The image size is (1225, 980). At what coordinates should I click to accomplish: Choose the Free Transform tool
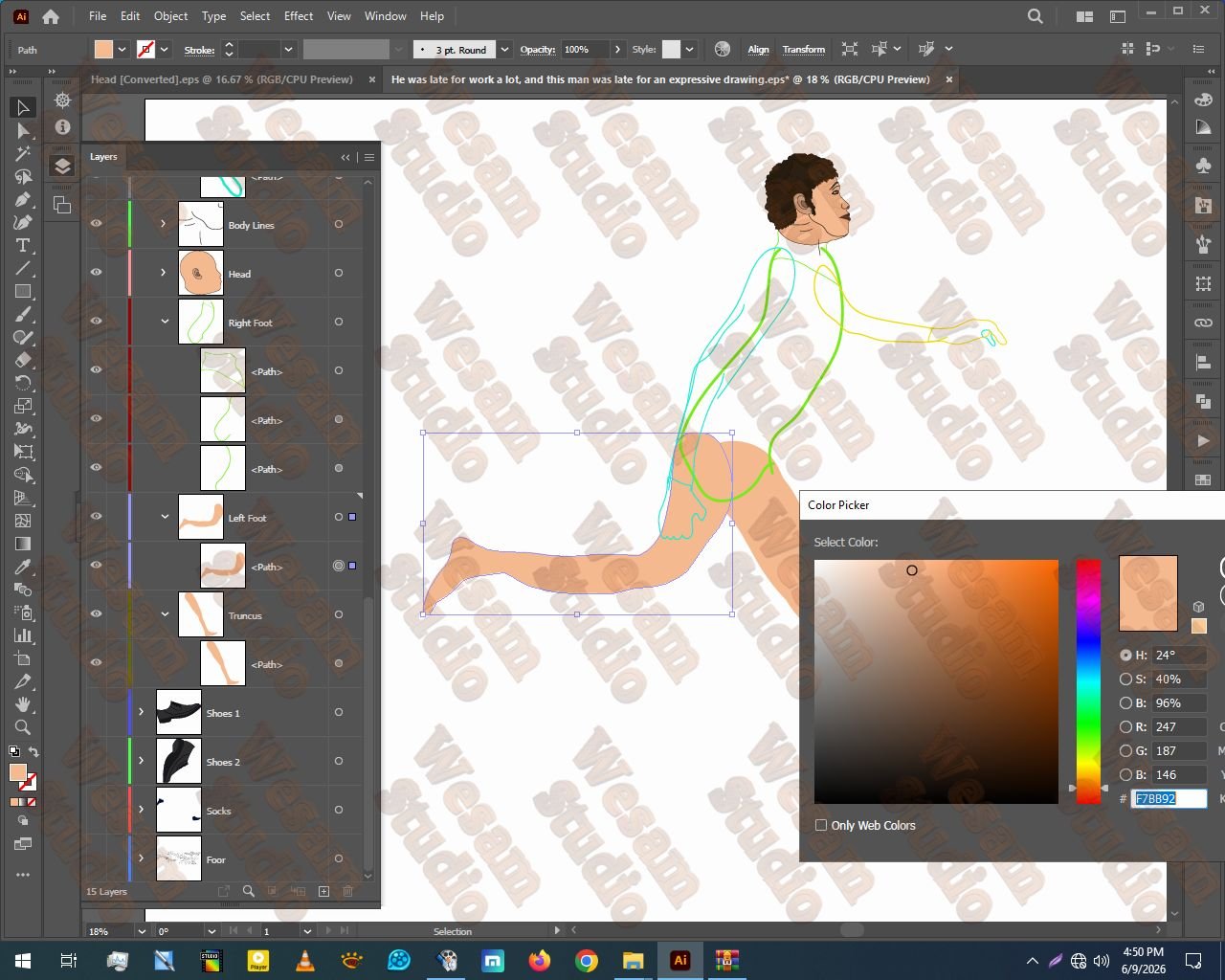point(23,452)
